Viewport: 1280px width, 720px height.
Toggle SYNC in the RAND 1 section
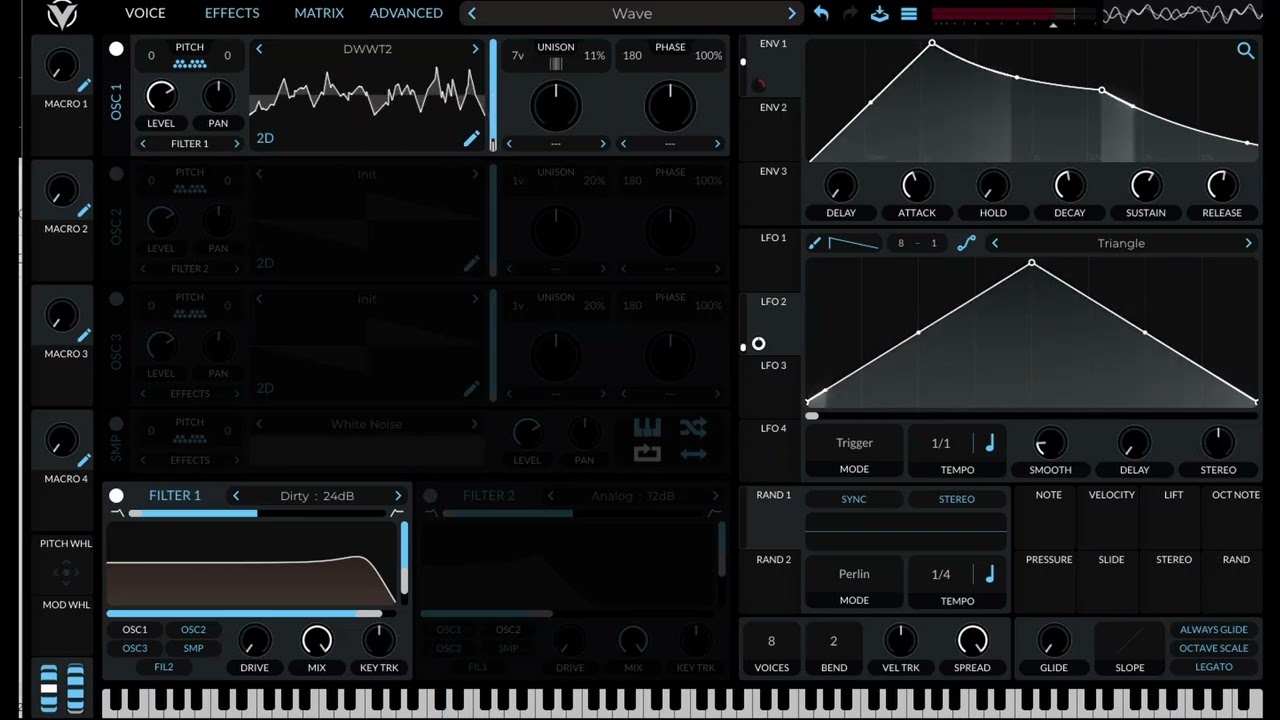pos(854,499)
